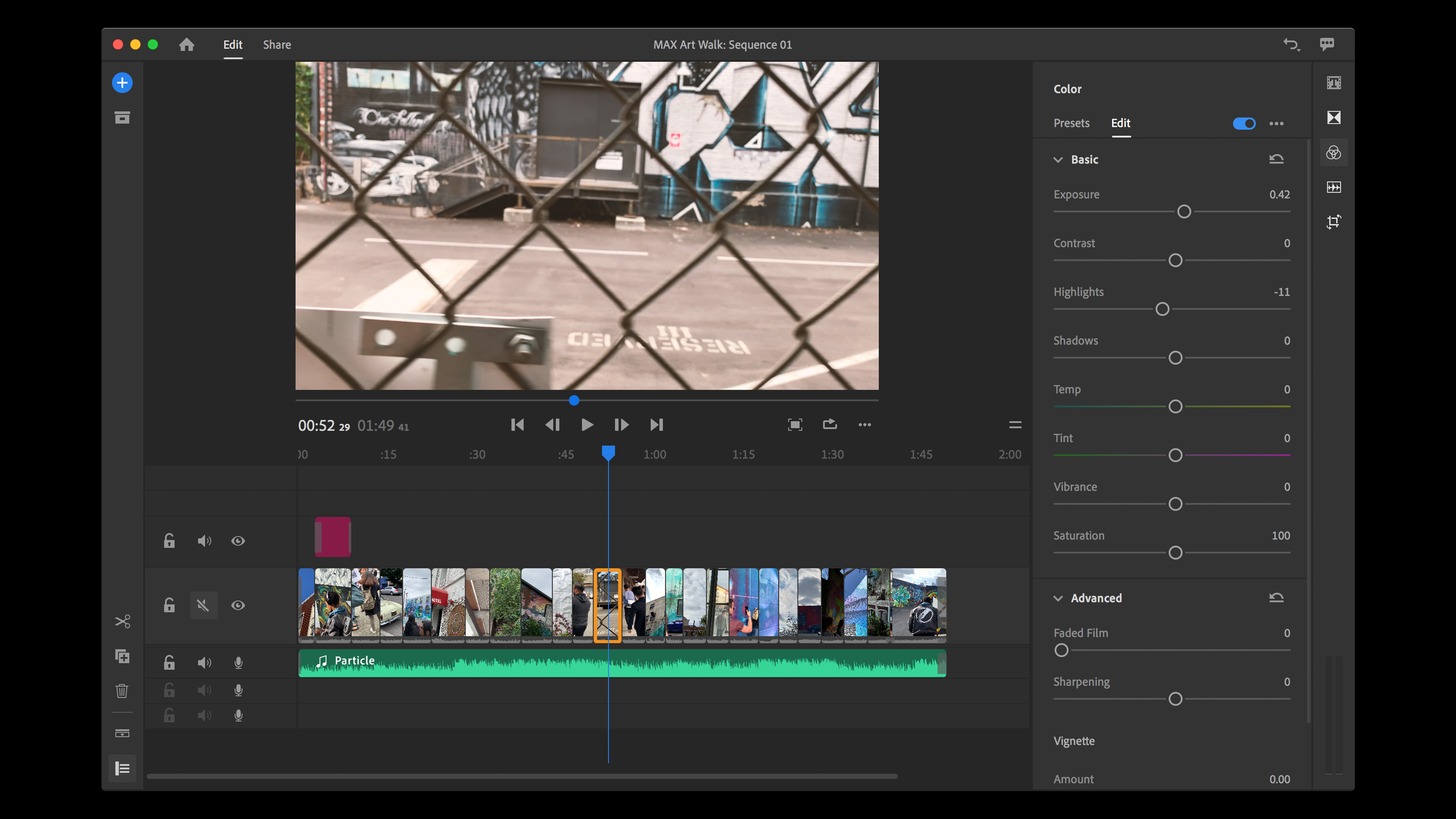This screenshot has height=819, width=1456.
Task: Open the Crop and transform panel icon
Action: [x=1334, y=221]
